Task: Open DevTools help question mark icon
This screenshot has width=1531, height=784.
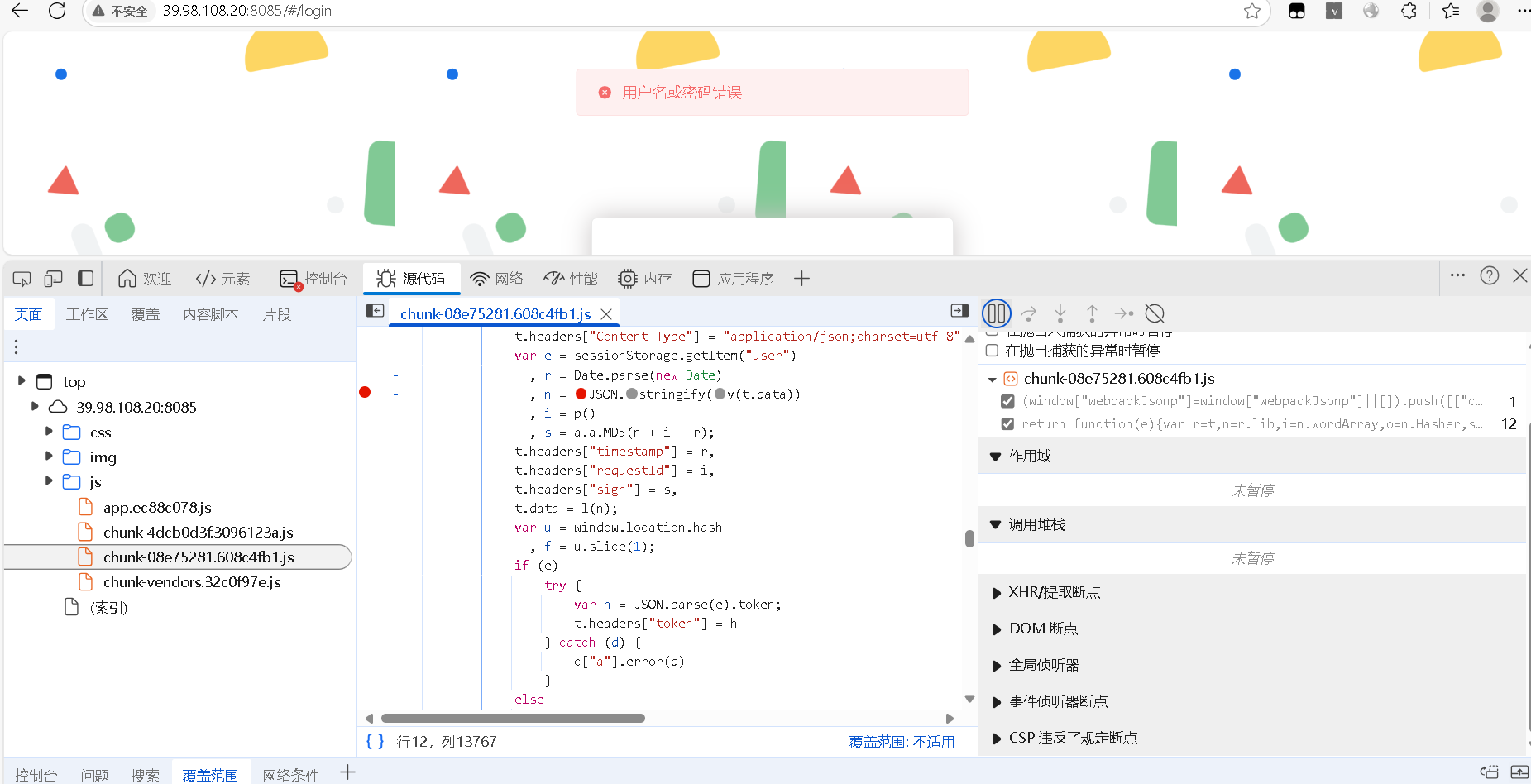Action: click(x=1490, y=275)
